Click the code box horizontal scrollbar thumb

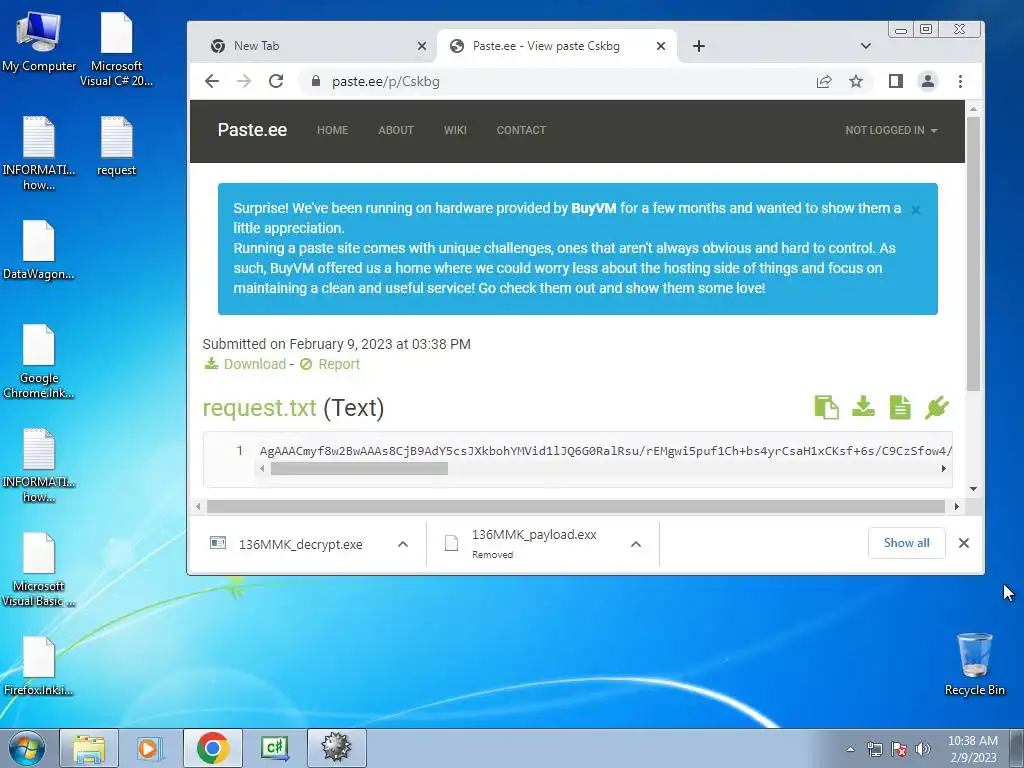359,468
